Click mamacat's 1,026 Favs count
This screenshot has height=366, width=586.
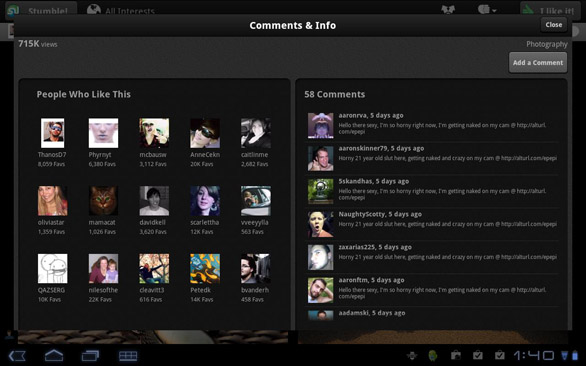point(102,232)
